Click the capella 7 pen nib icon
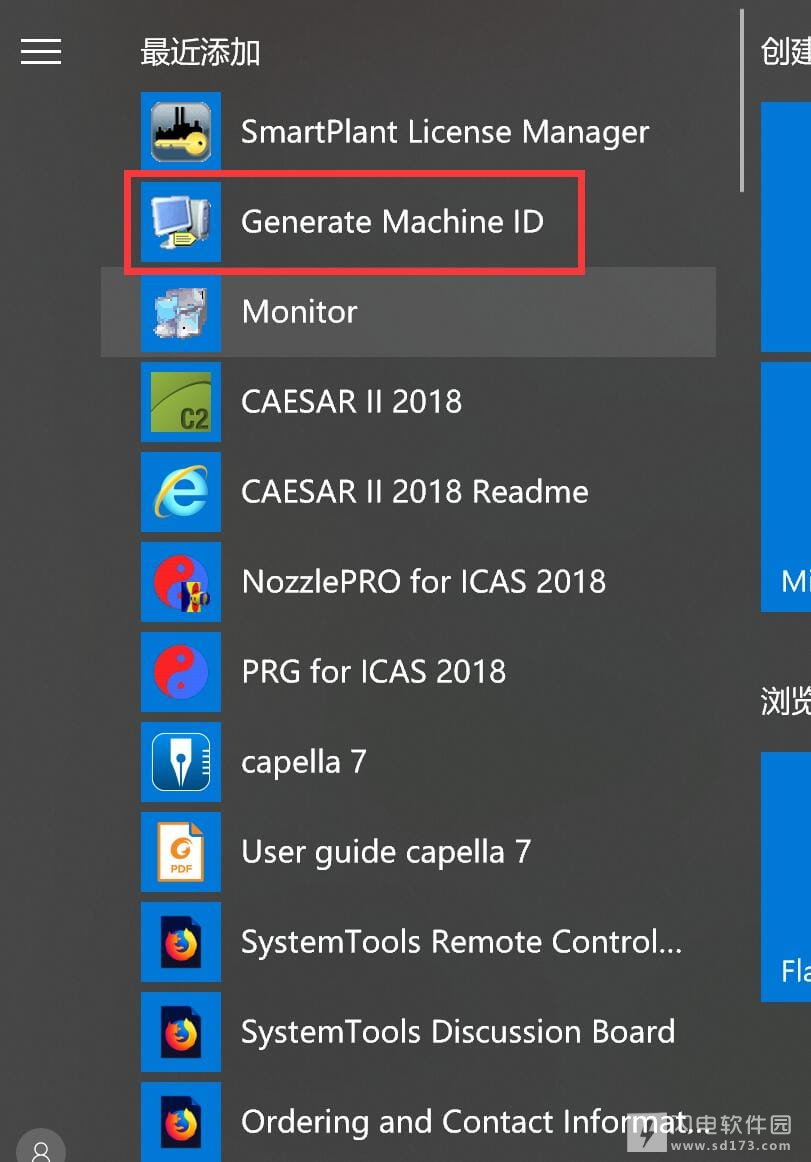 pyautogui.click(x=181, y=762)
